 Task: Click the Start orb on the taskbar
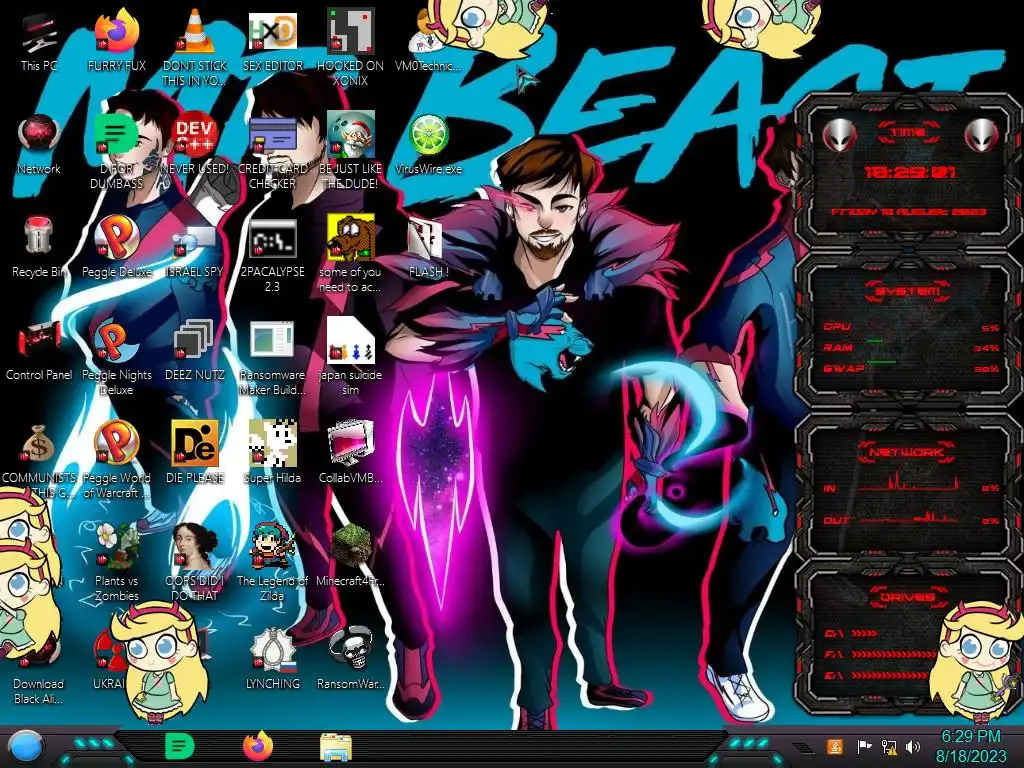pyautogui.click(x=24, y=746)
